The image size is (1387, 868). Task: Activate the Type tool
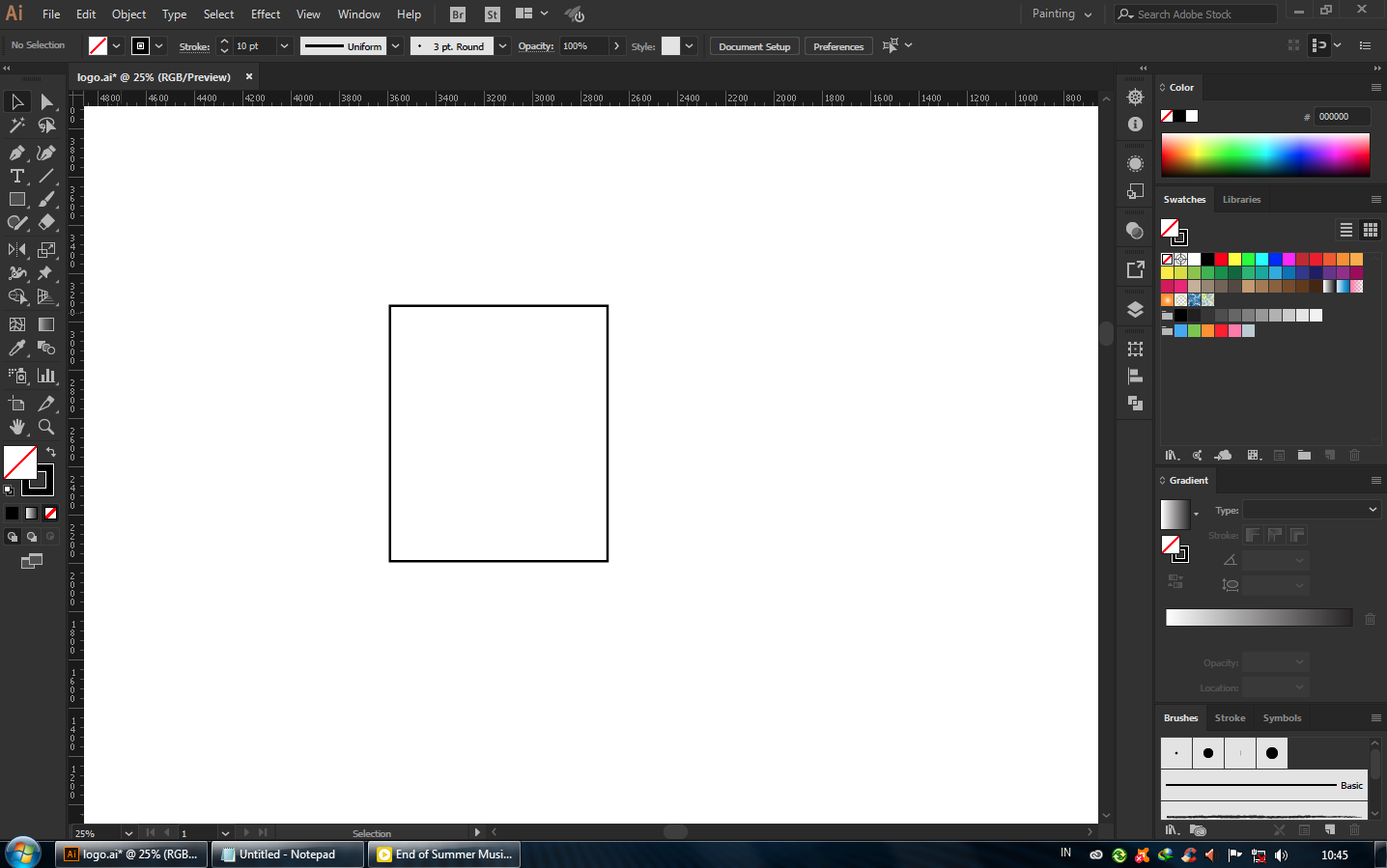[17, 176]
